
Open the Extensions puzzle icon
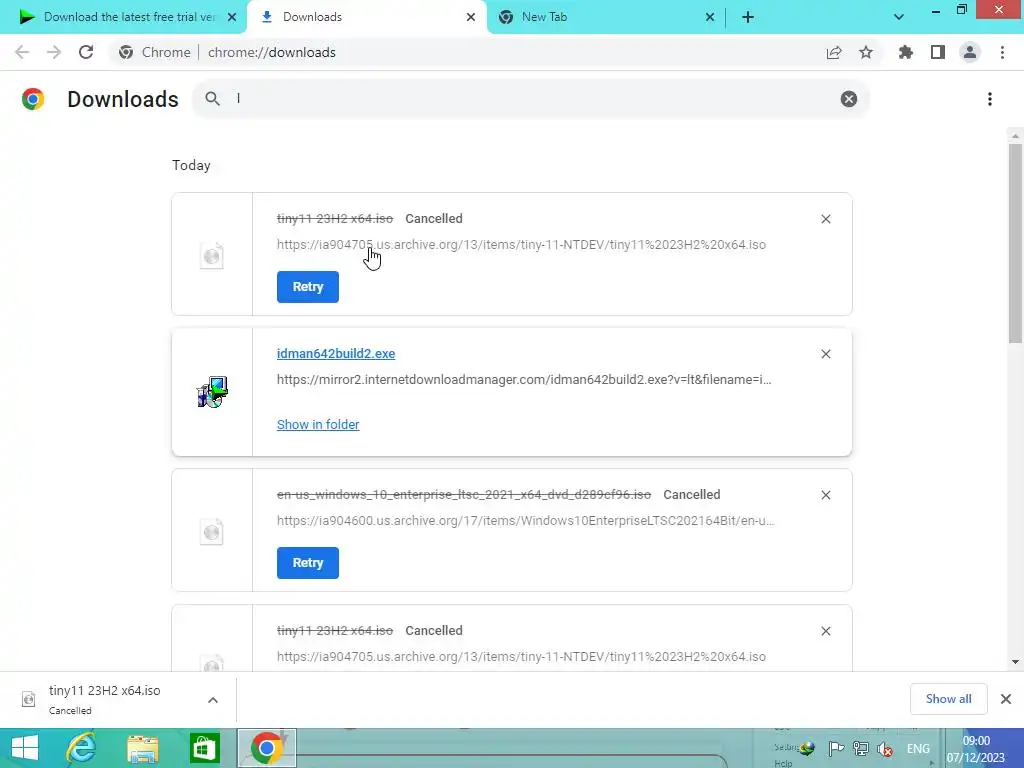tap(906, 52)
